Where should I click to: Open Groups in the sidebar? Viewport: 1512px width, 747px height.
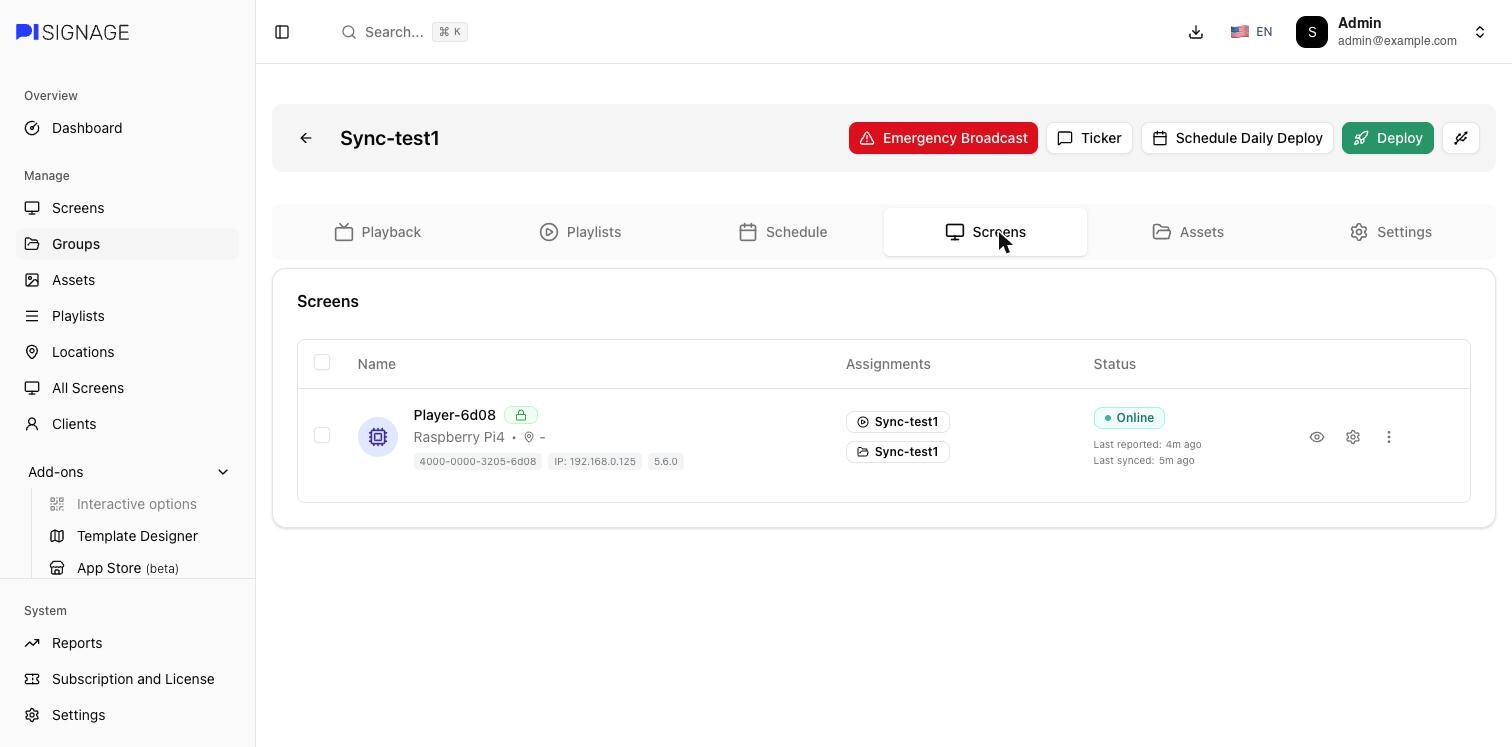[128, 244]
